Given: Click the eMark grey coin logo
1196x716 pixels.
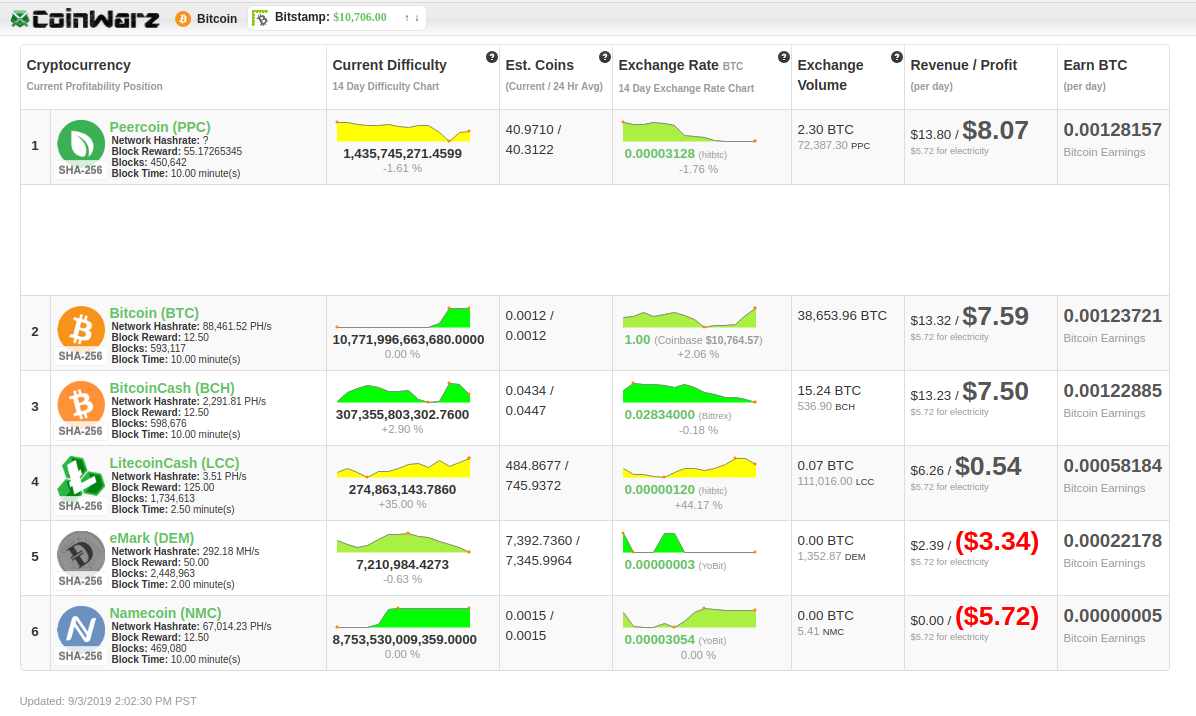Looking at the screenshot, I should (81, 552).
